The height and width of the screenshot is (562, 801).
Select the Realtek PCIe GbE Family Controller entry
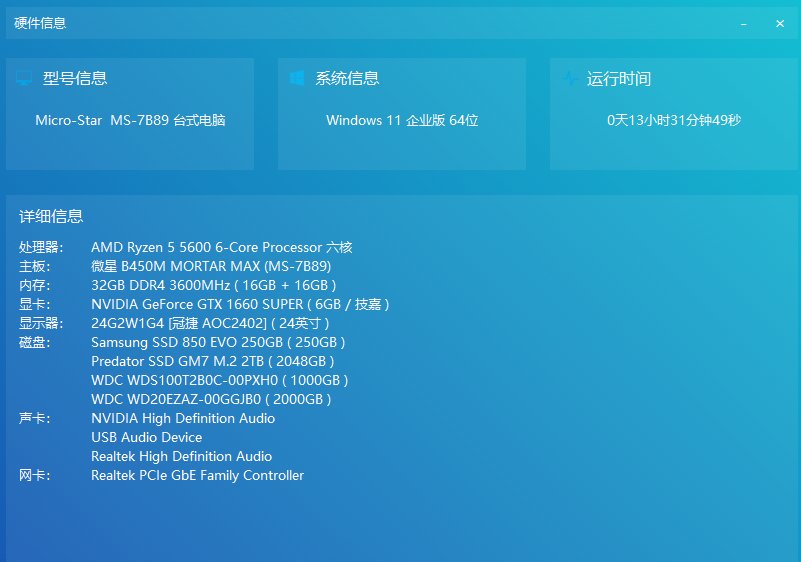[x=197, y=475]
